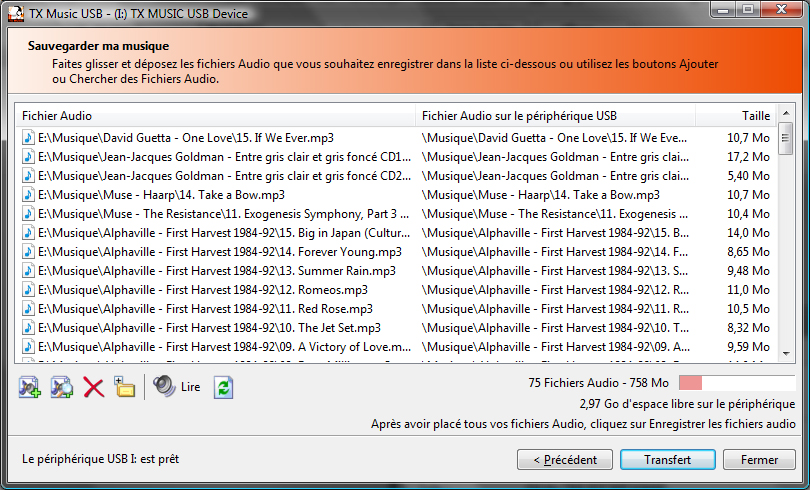Click the green refresh icon
Image resolution: width=810 pixels, height=490 pixels.
click(223, 387)
